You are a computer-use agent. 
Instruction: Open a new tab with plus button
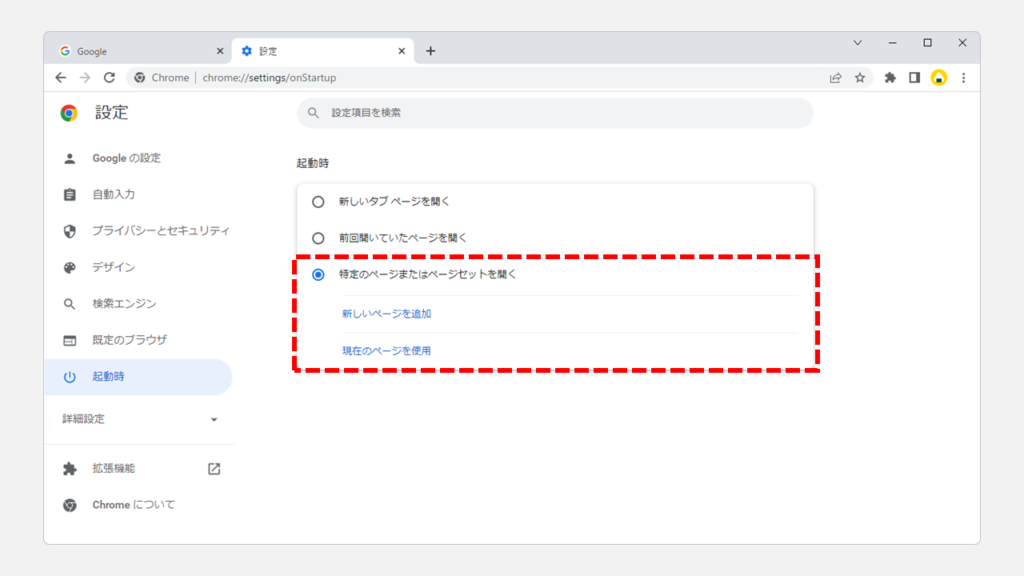(430, 51)
